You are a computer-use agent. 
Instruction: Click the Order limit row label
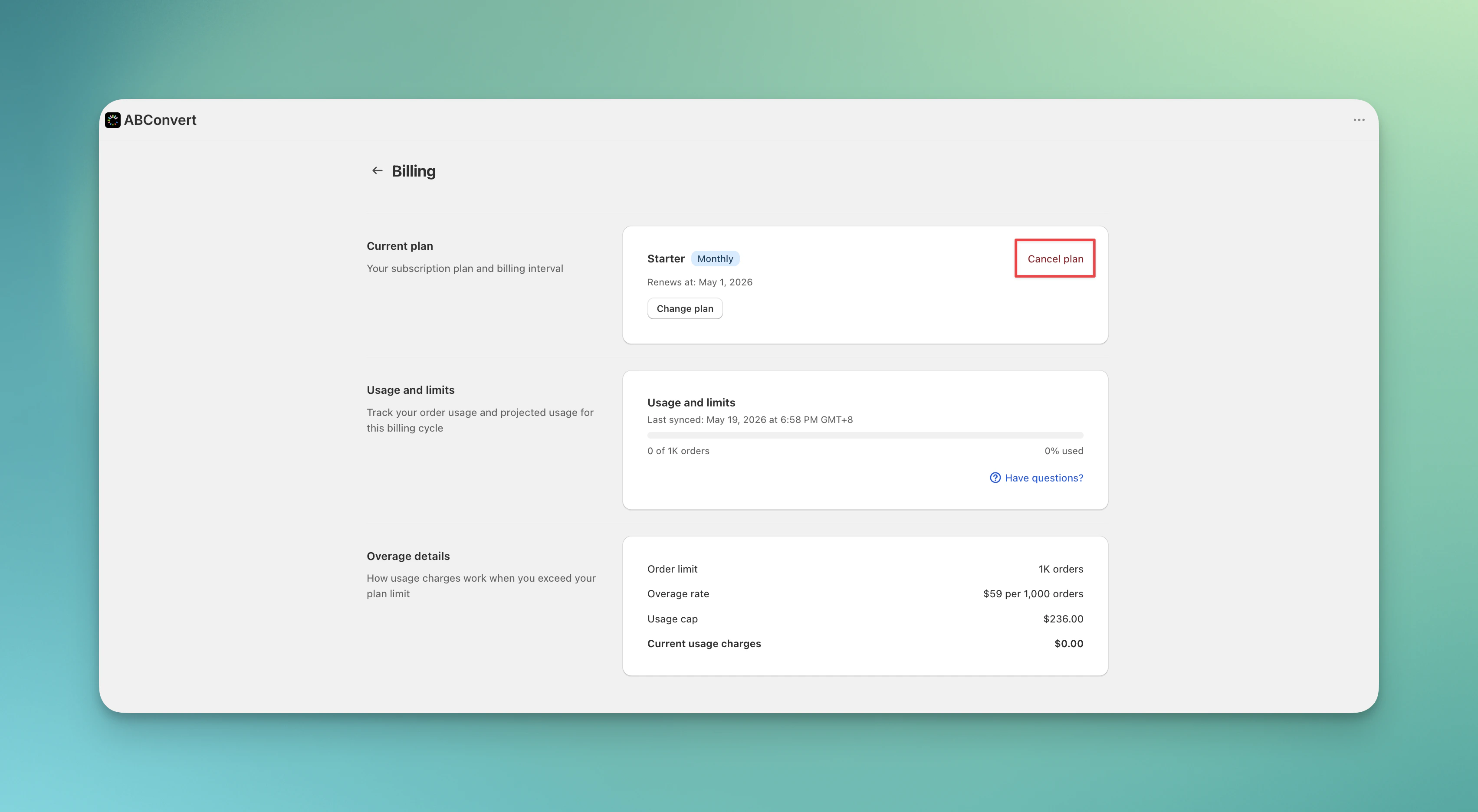tap(672, 569)
